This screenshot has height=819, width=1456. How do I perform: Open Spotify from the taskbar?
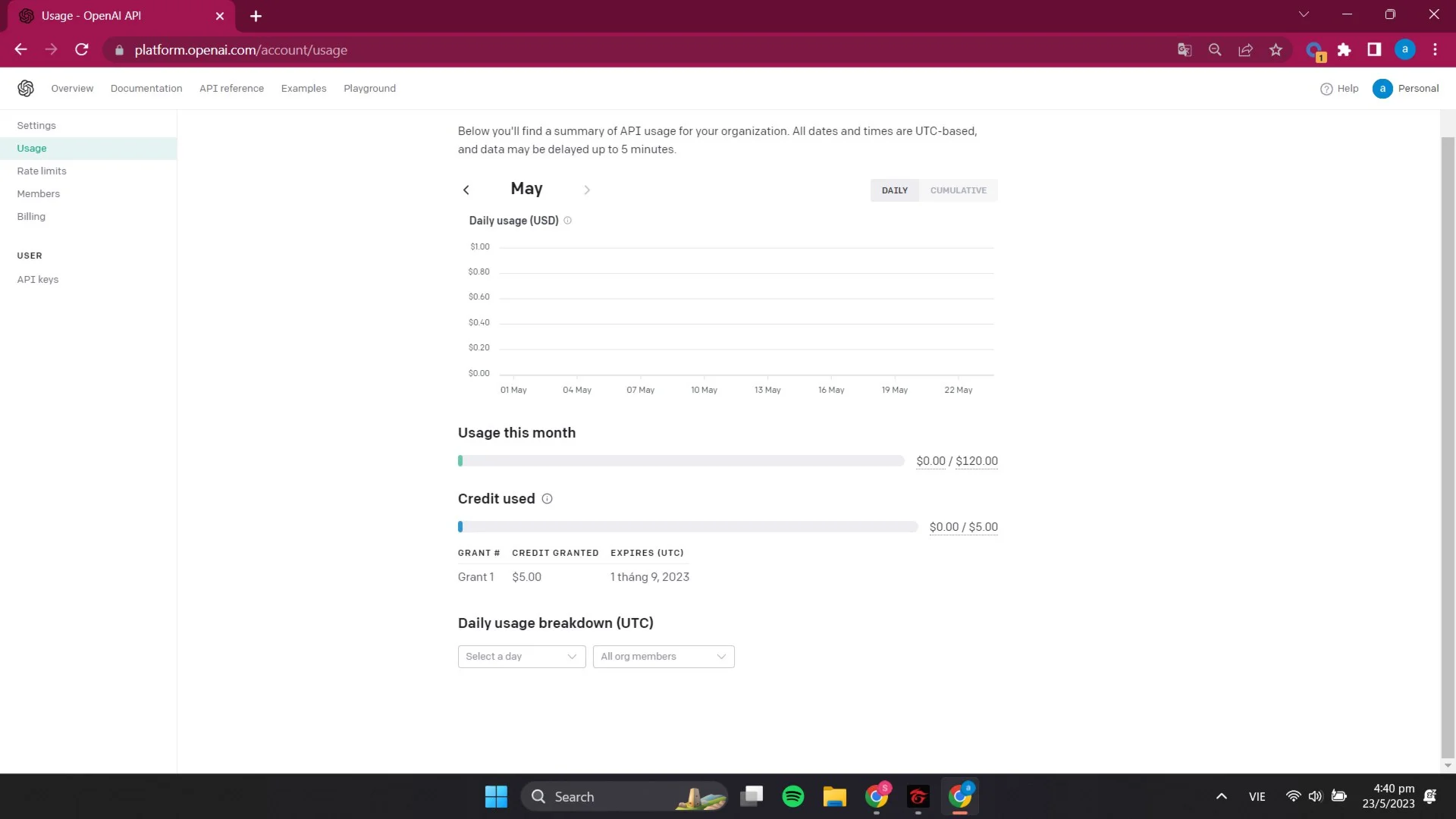(x=792, y=796)
